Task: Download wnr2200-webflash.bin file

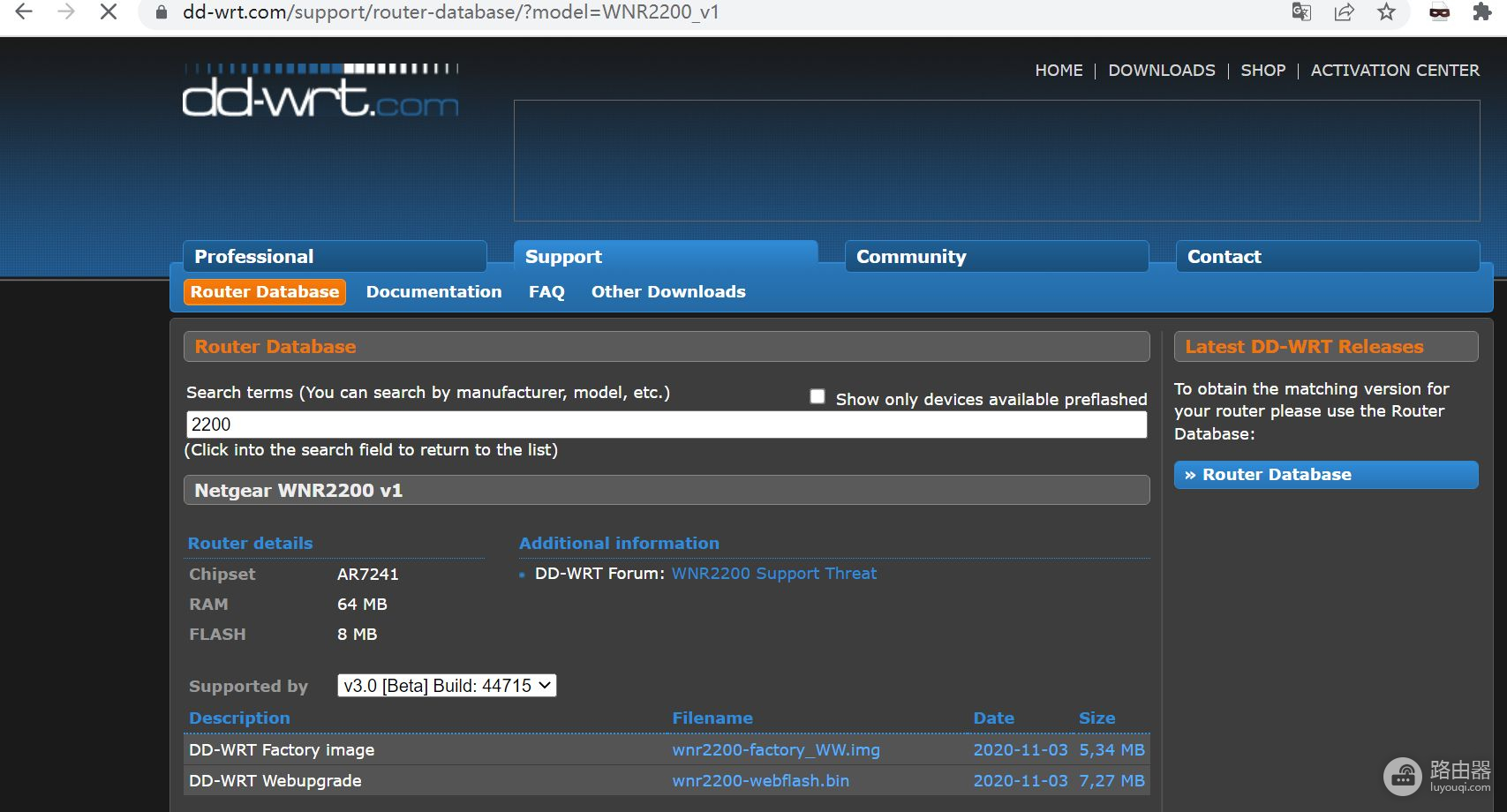Action: pos(761,781)
